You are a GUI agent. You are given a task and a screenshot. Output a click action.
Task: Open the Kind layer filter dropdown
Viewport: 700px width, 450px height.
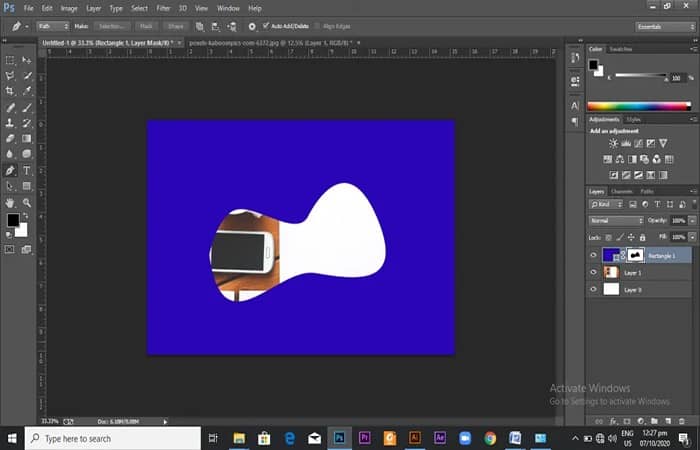click(x=606, y=204)
